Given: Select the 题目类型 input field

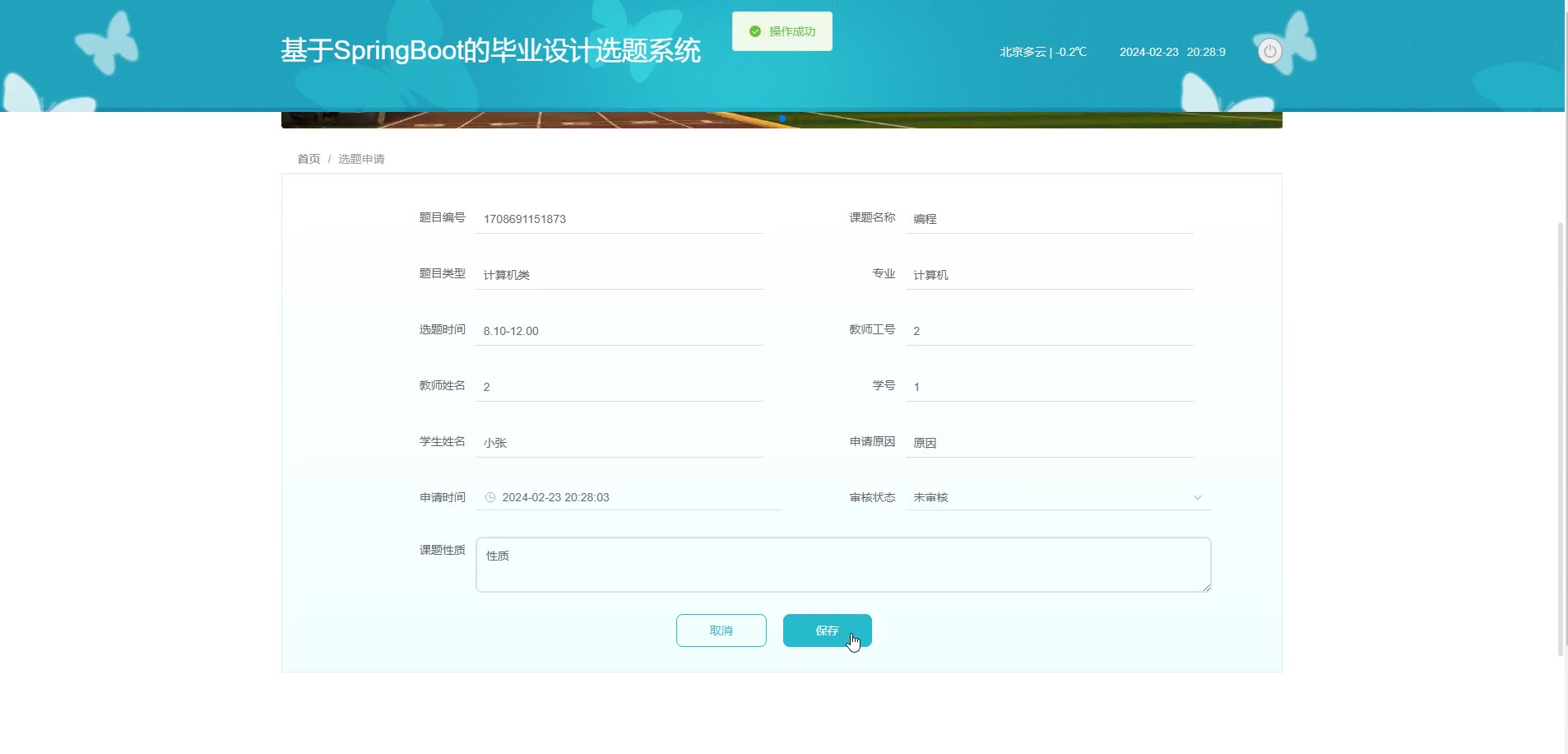Looking at the screenshot, I should 619,275.
